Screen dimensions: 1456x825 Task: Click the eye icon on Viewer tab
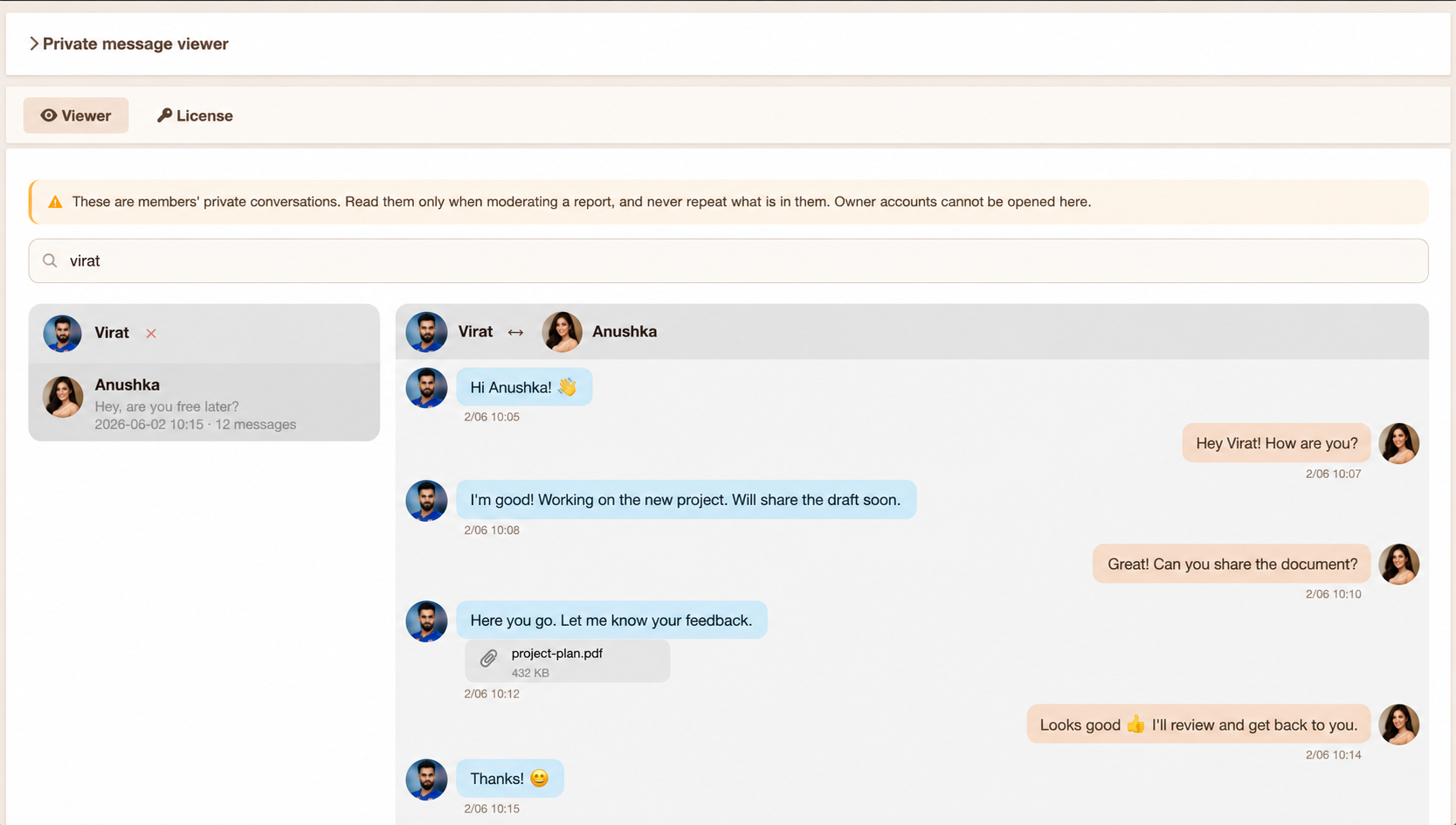[49, 115]
